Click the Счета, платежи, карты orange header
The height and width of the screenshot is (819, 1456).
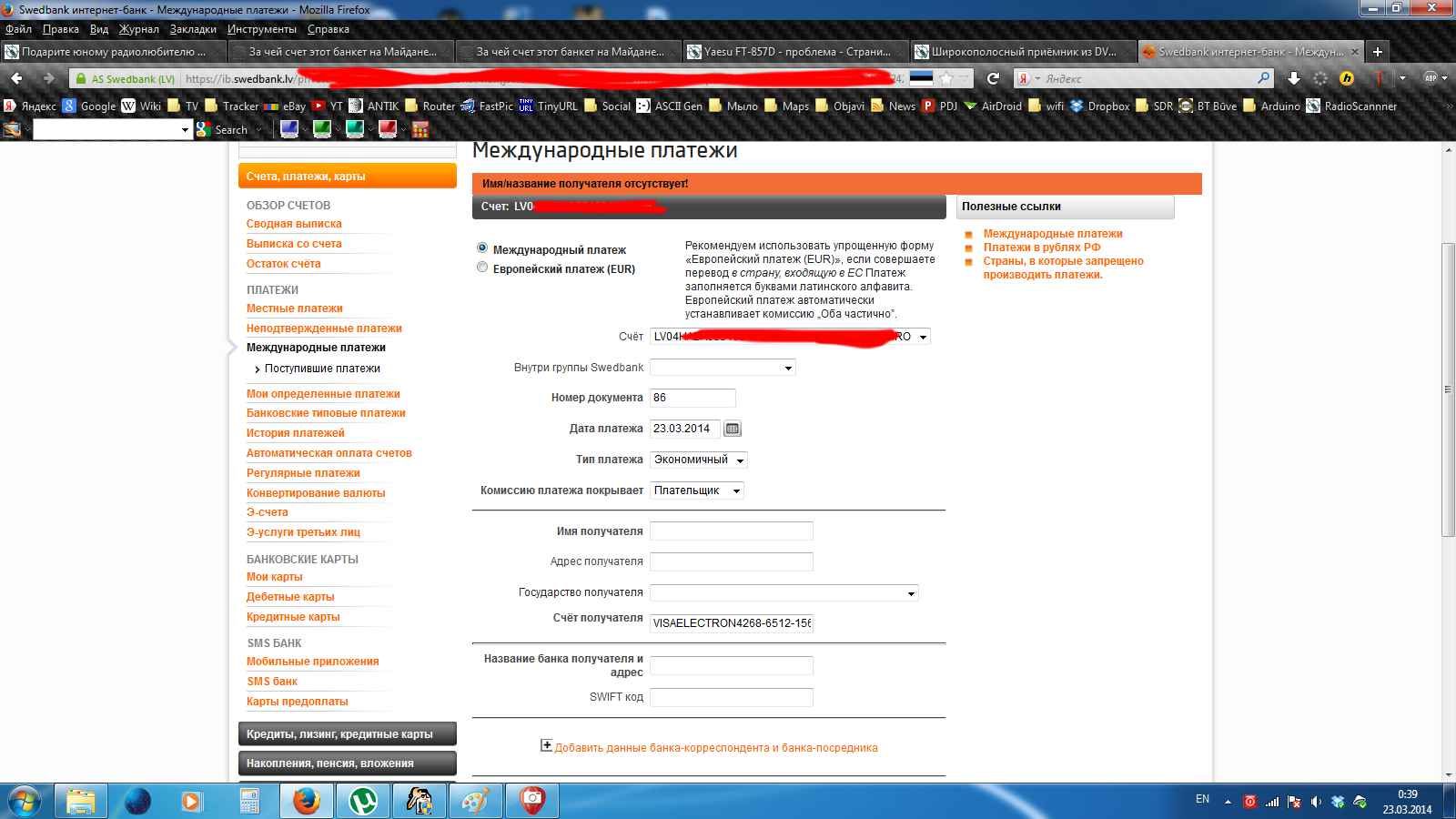point(348,176)
